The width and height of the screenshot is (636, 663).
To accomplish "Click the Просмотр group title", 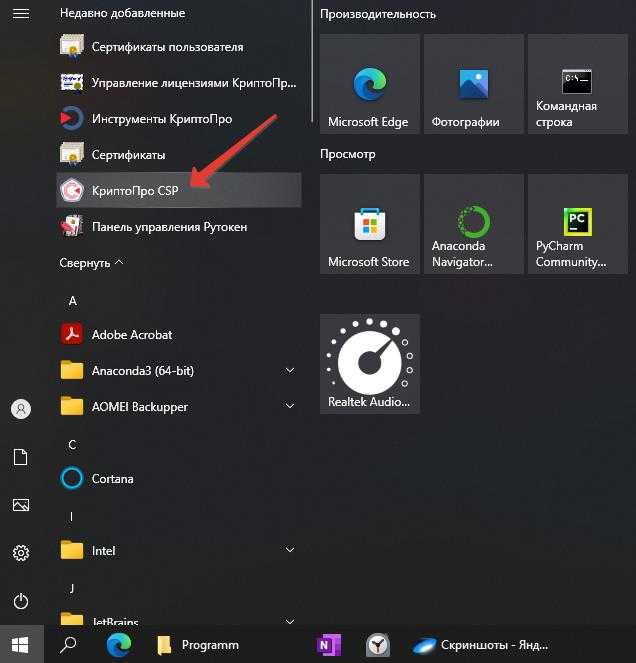I will coord(348,154).
